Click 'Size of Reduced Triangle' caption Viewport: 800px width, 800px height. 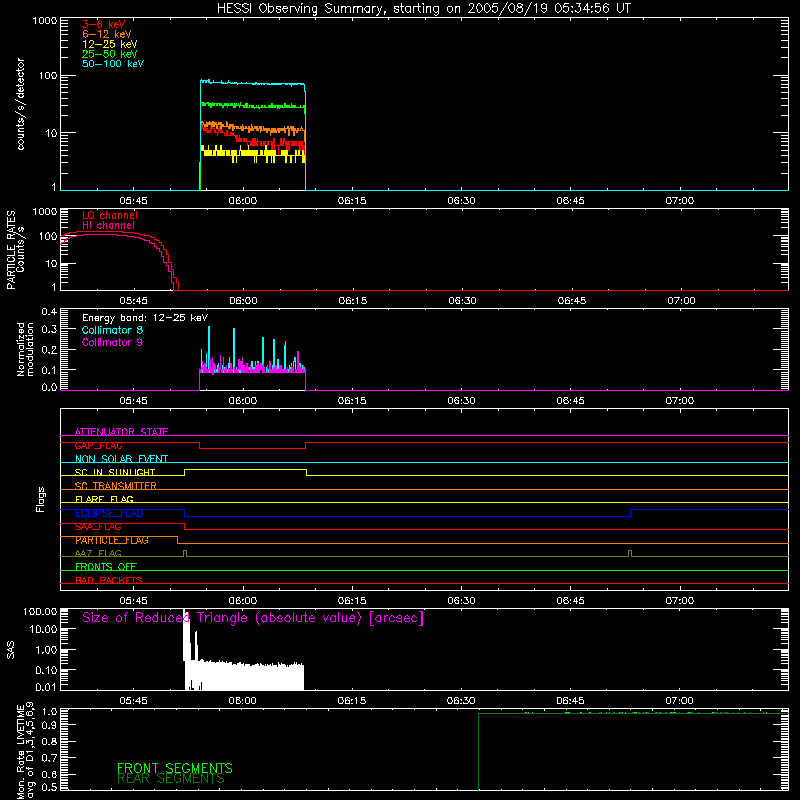253,618
